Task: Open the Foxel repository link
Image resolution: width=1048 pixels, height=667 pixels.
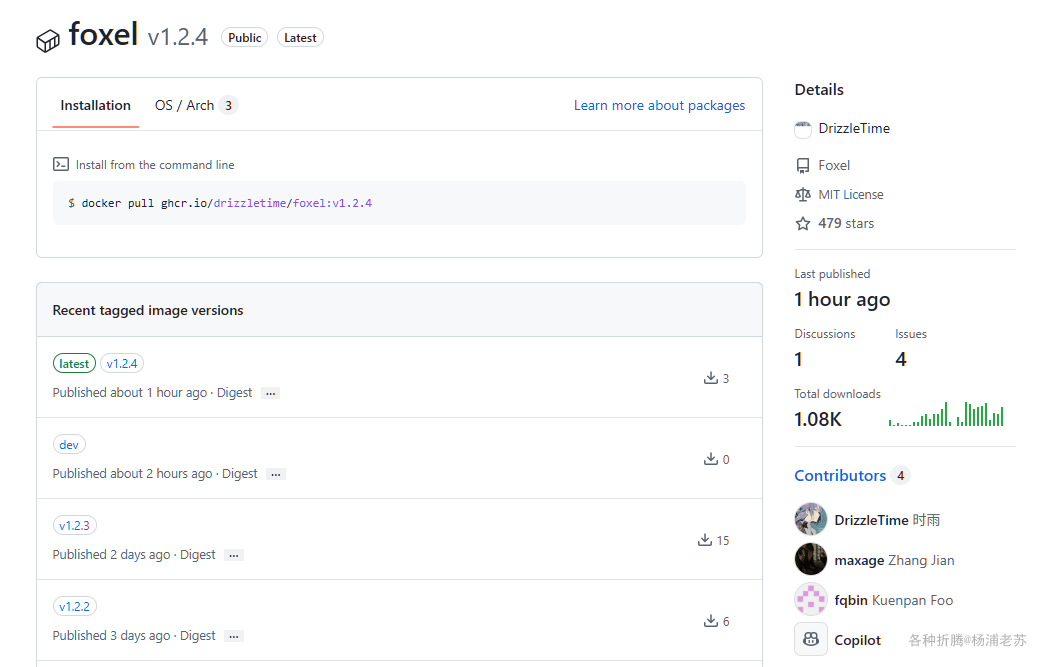Action: [x=833, y=165]
